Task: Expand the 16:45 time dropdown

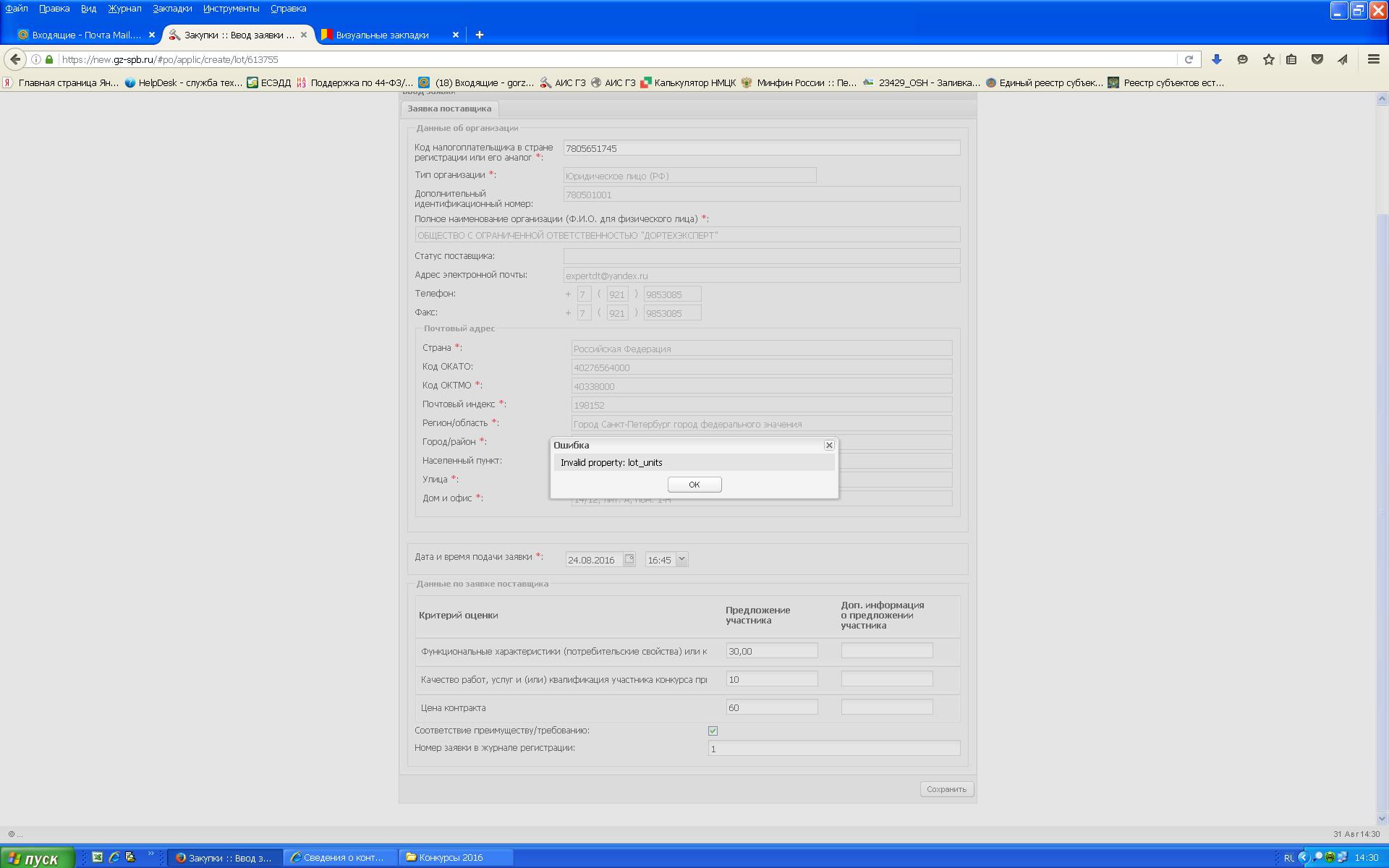Action: click(x=681, y=559)
